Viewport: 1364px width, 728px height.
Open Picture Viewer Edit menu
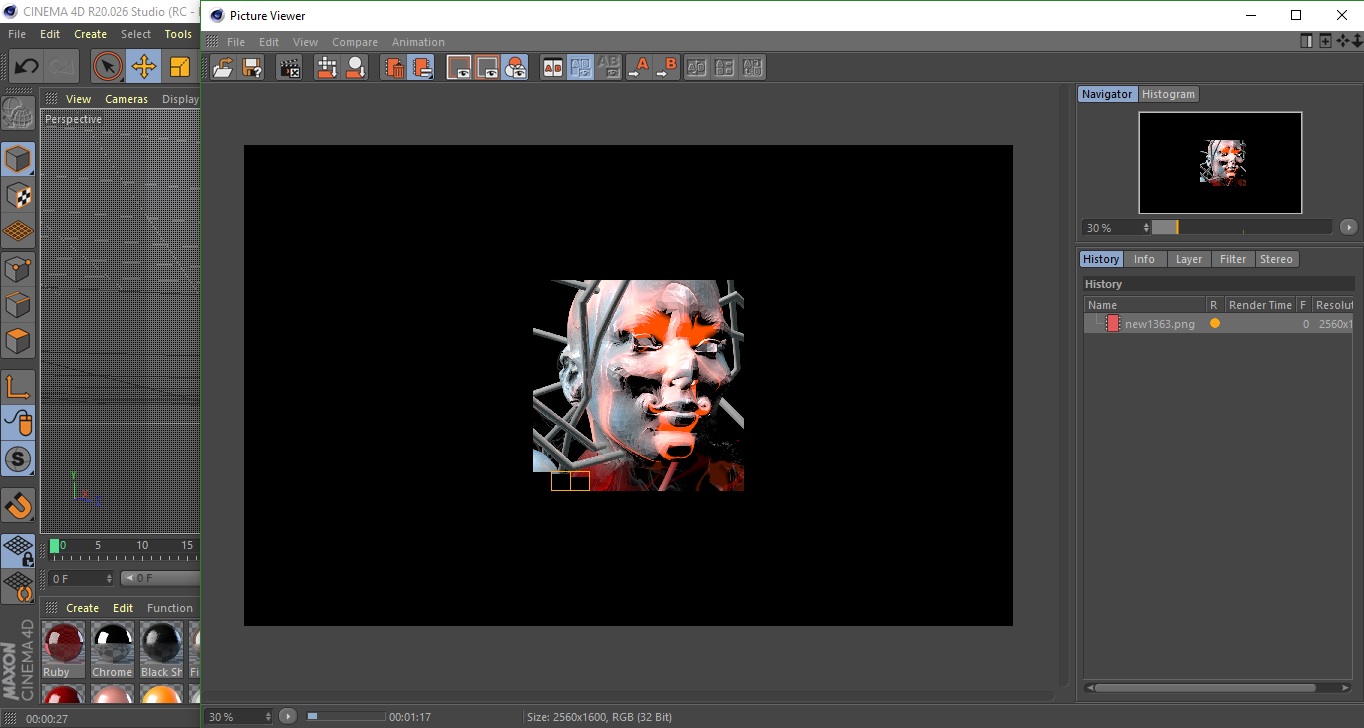click(269, 42)
